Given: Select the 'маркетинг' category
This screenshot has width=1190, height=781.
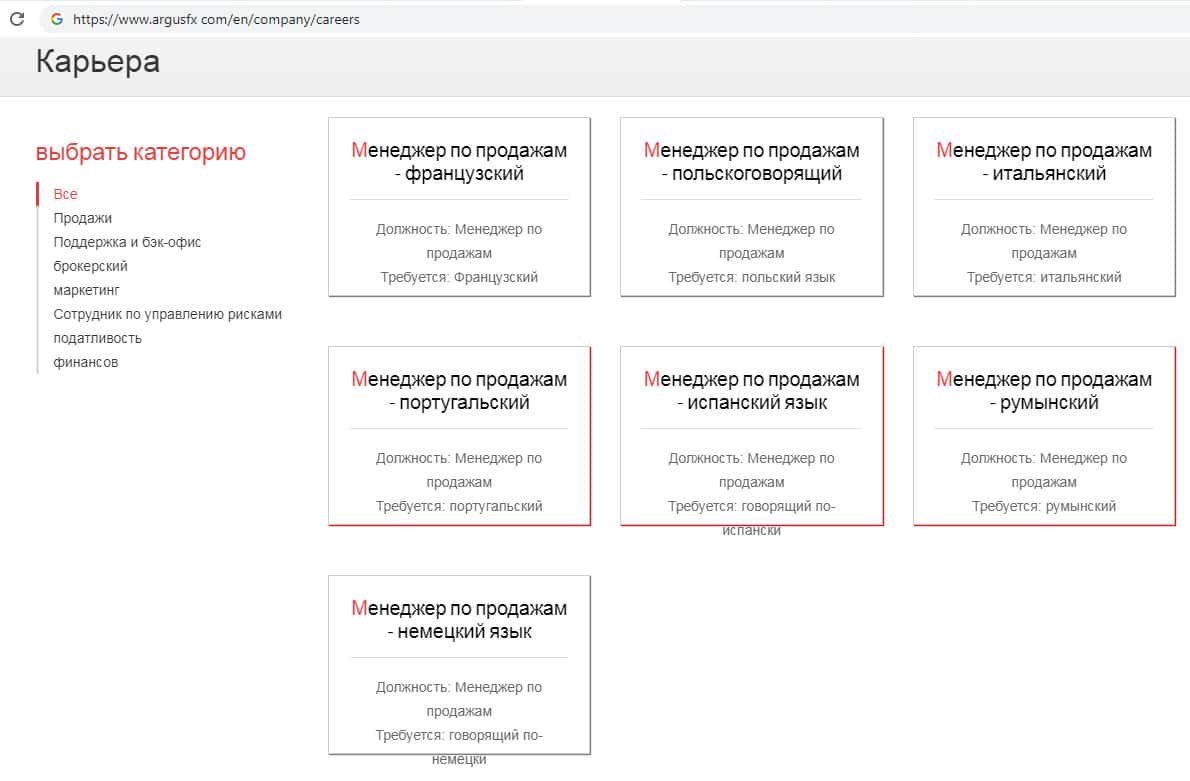Looking at the screenshot, I should coord(87,290).
